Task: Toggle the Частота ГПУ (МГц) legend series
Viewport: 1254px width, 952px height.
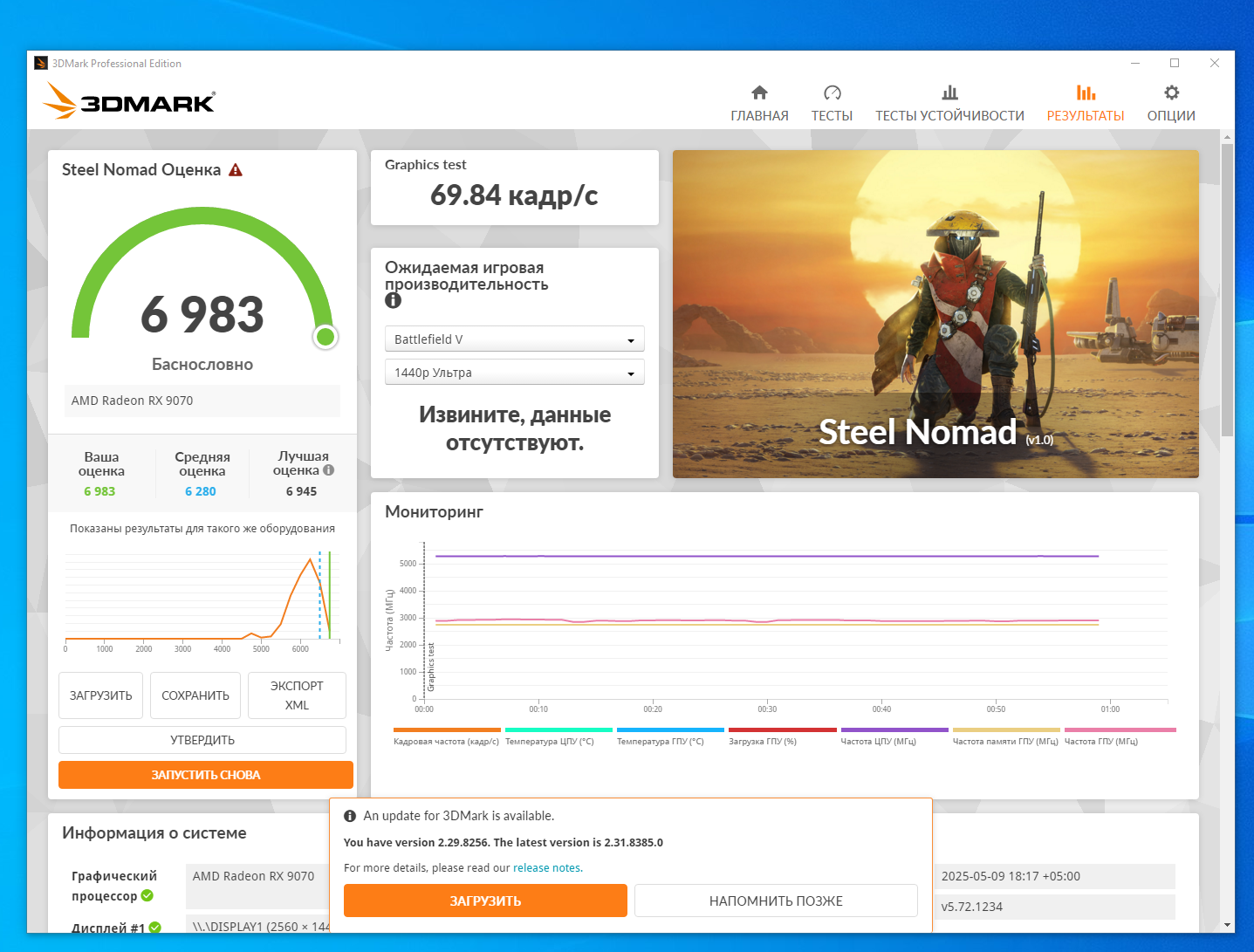Action: (x=1120, y=738)
